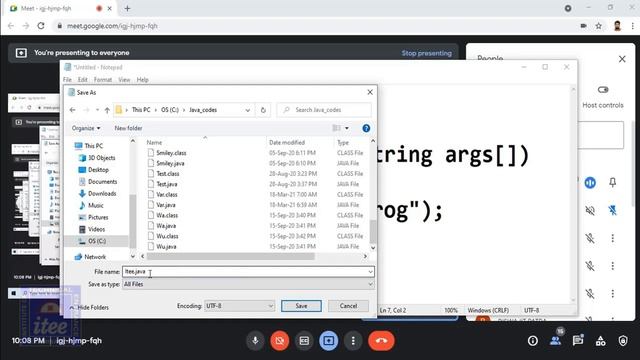Open Notepad's Help menu
Viewport: 640px width, 360px height.
point(142,80)
